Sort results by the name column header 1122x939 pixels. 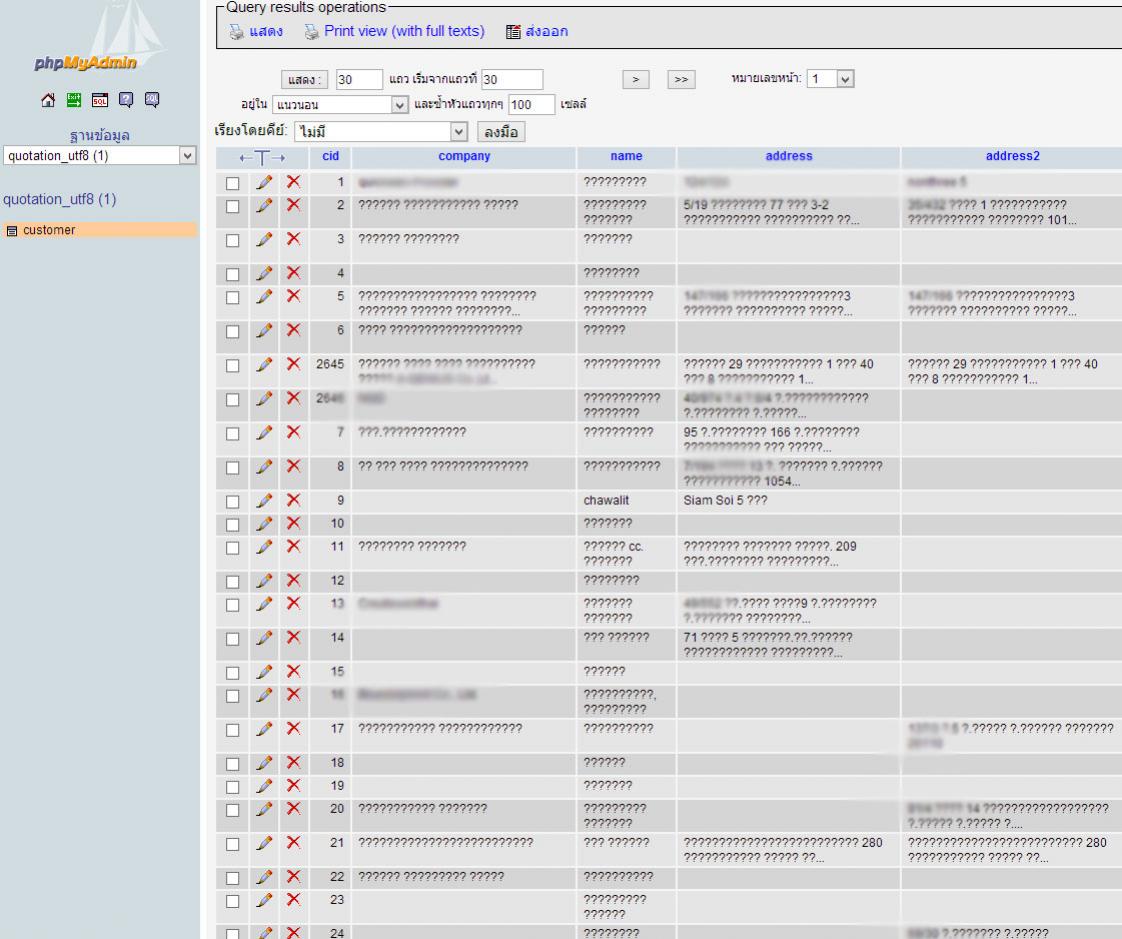[x=626, y=156]
